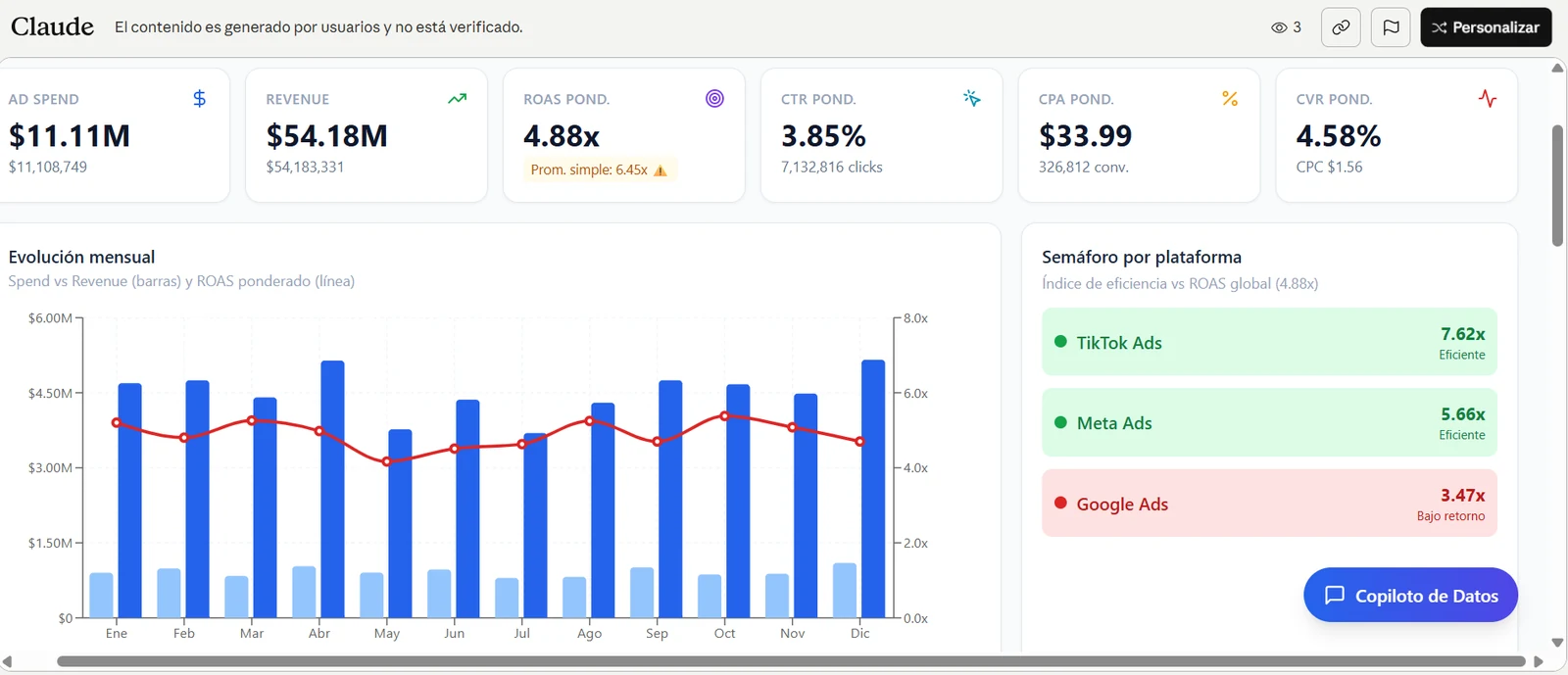
Task: Click the $54.18M revenue value
Action: (327, 136)
